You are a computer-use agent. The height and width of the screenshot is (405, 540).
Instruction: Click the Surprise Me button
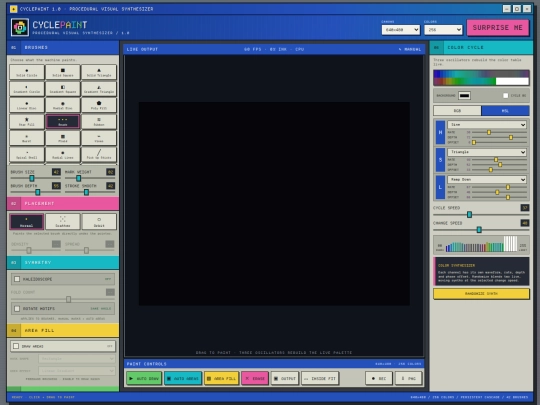[x=498, y=28]
